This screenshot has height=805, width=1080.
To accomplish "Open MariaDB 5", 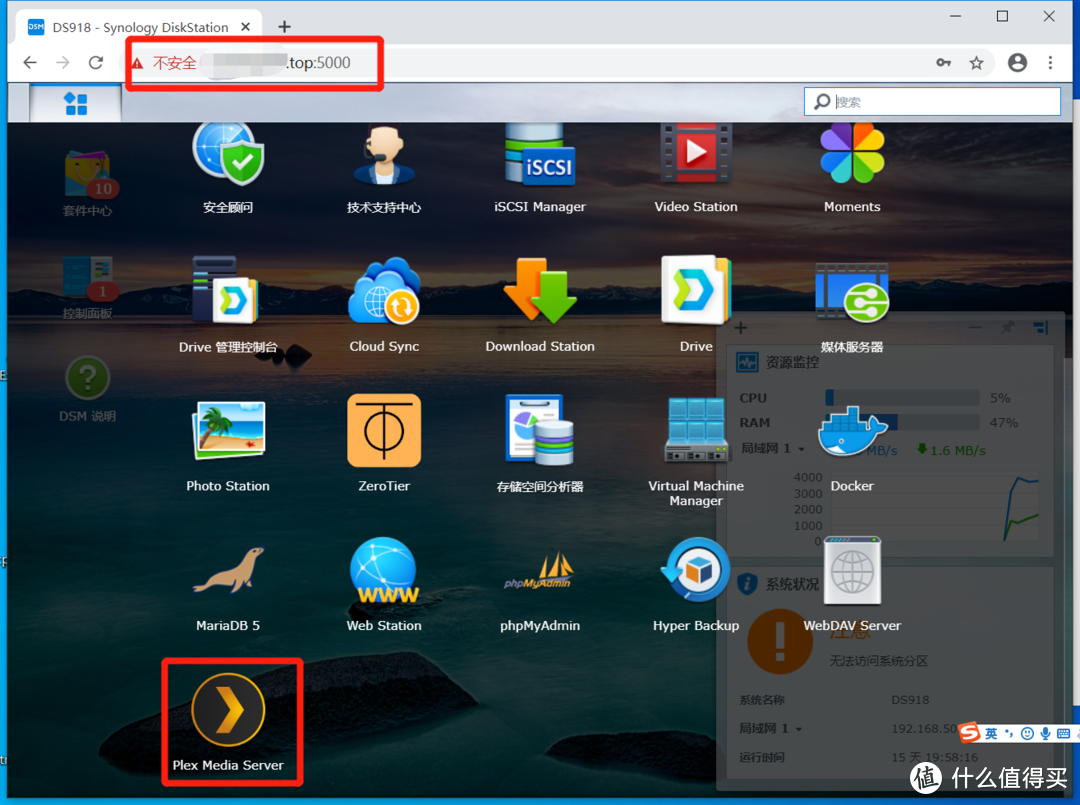I will pos(228,570).
